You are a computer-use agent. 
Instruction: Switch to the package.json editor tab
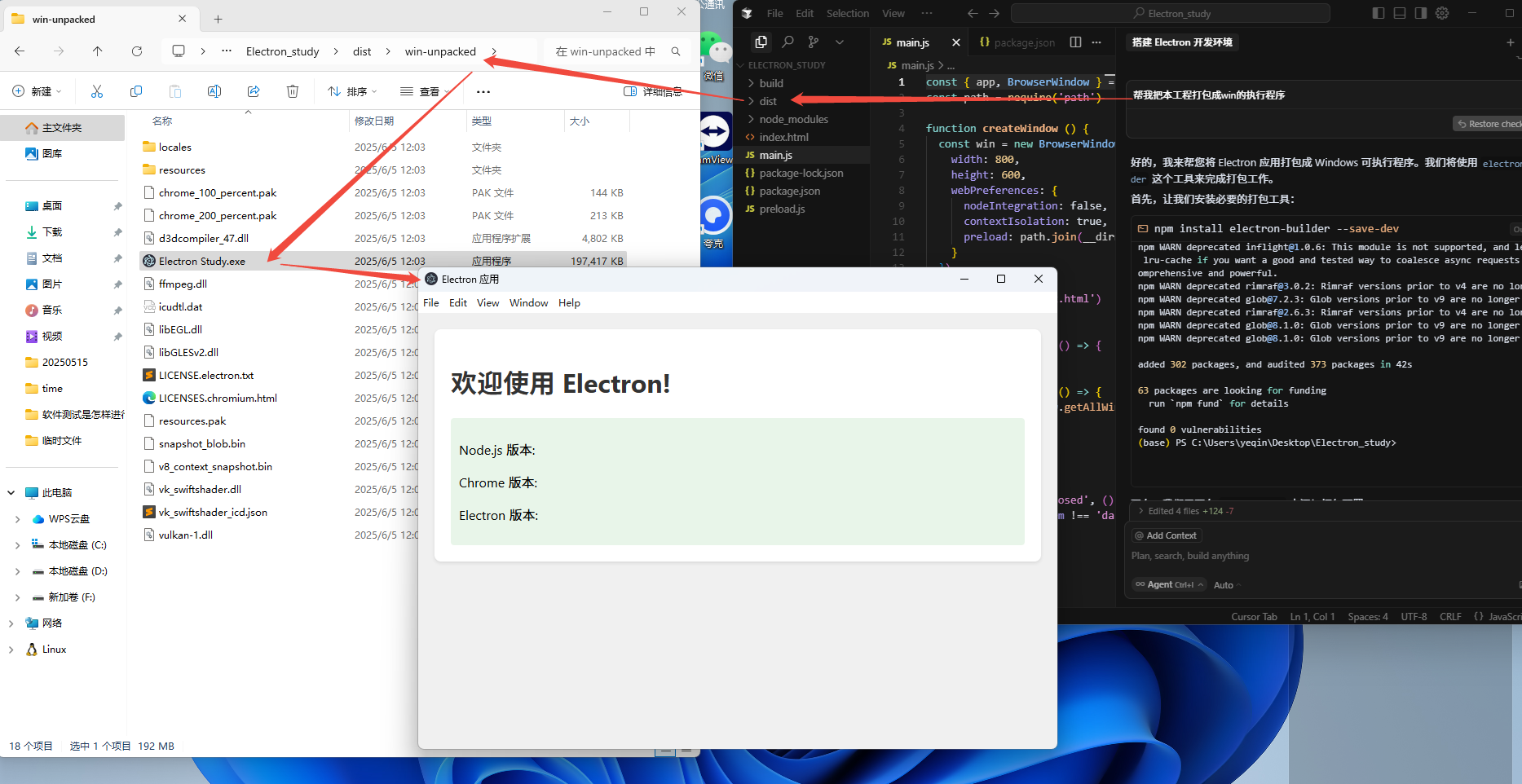point(1017,42)
